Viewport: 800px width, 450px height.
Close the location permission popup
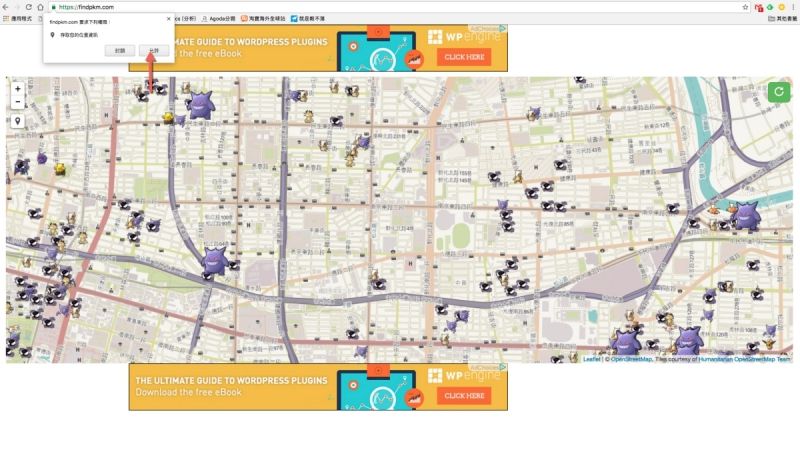[168, 19]
